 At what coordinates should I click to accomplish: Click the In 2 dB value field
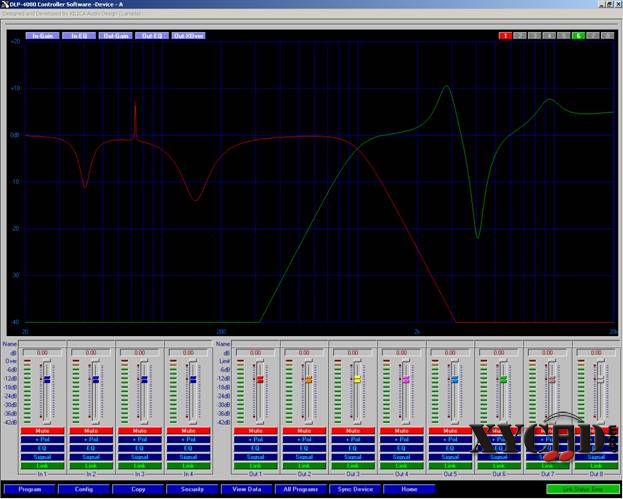[91, 353]
